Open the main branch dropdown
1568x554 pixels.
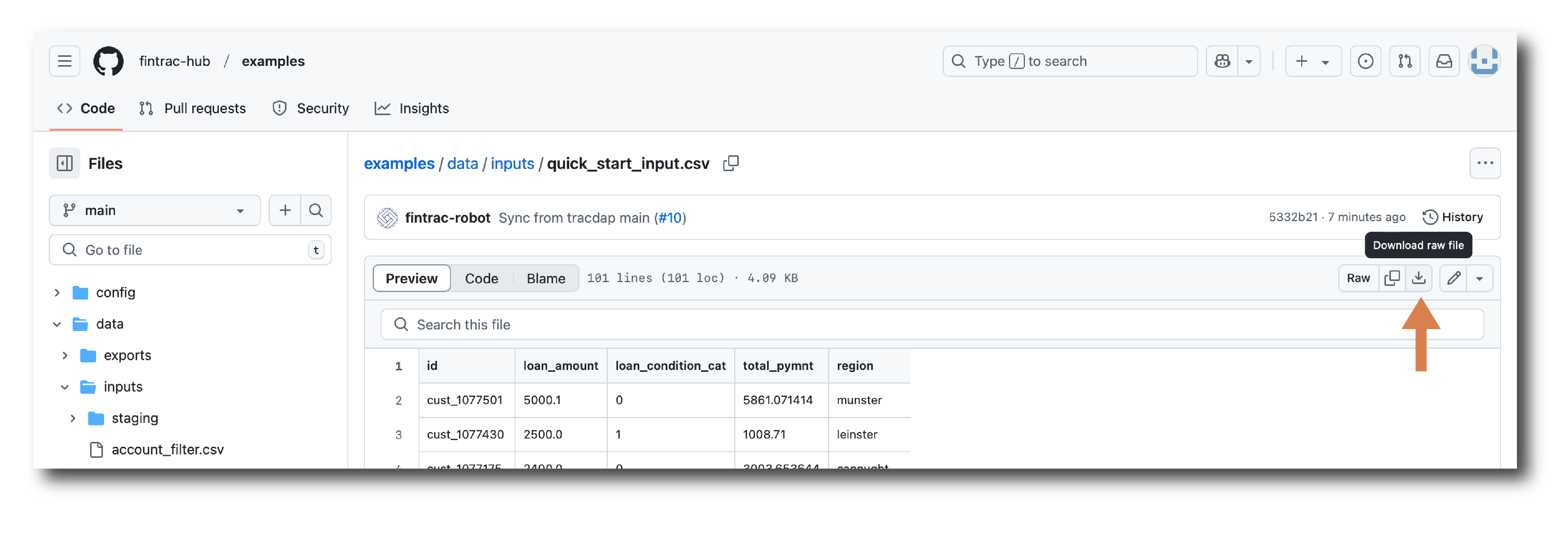[x=155, y=210]
